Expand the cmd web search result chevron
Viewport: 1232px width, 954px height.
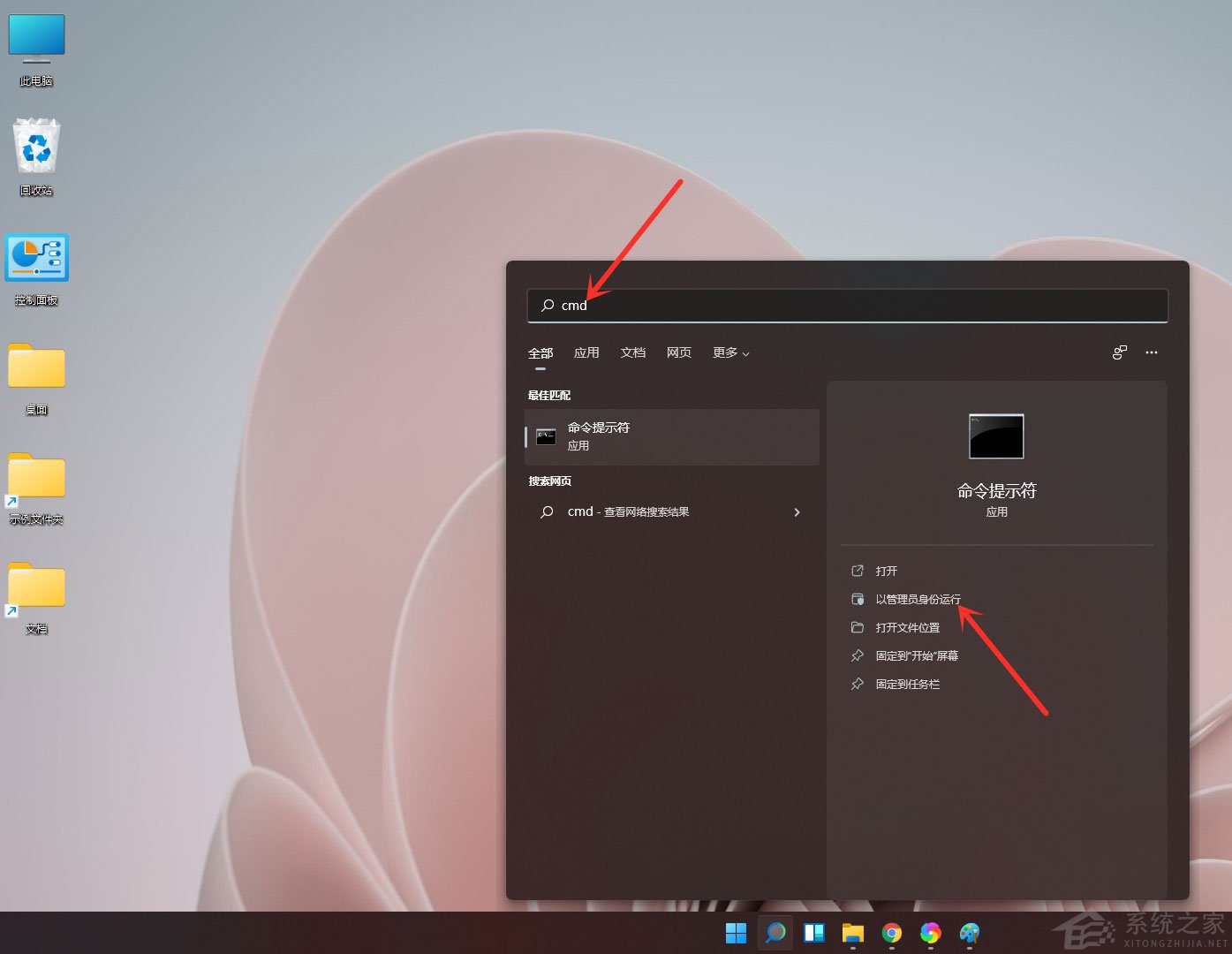[x=797, y=511]
